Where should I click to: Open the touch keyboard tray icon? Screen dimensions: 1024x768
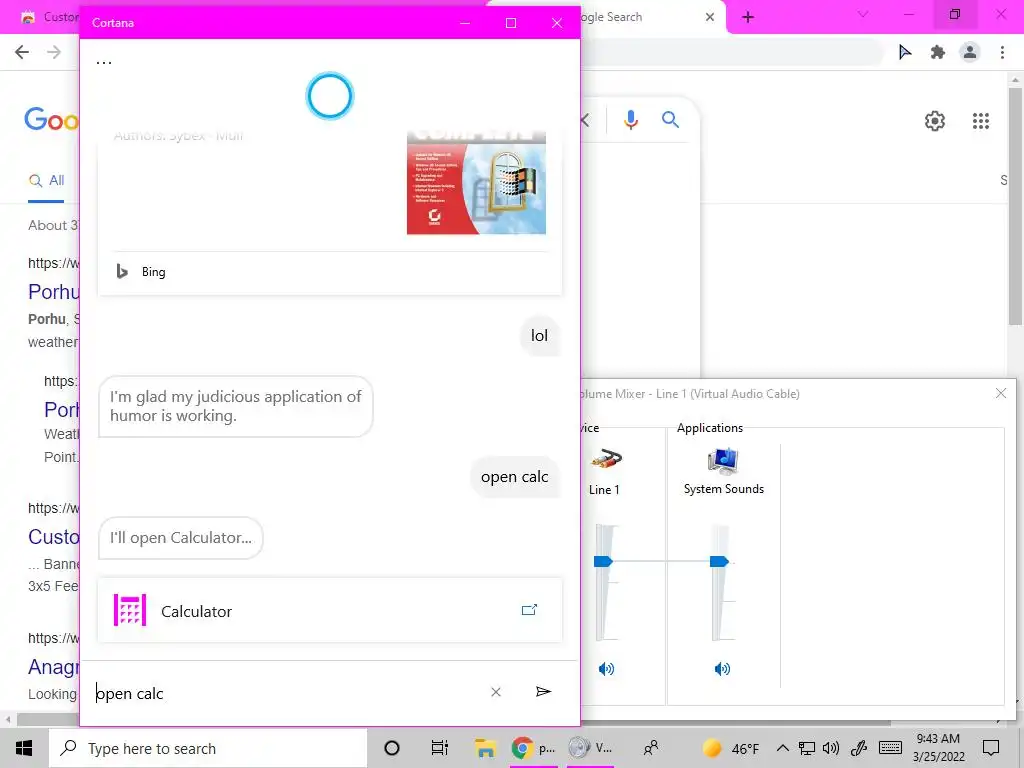coord(890,748)
